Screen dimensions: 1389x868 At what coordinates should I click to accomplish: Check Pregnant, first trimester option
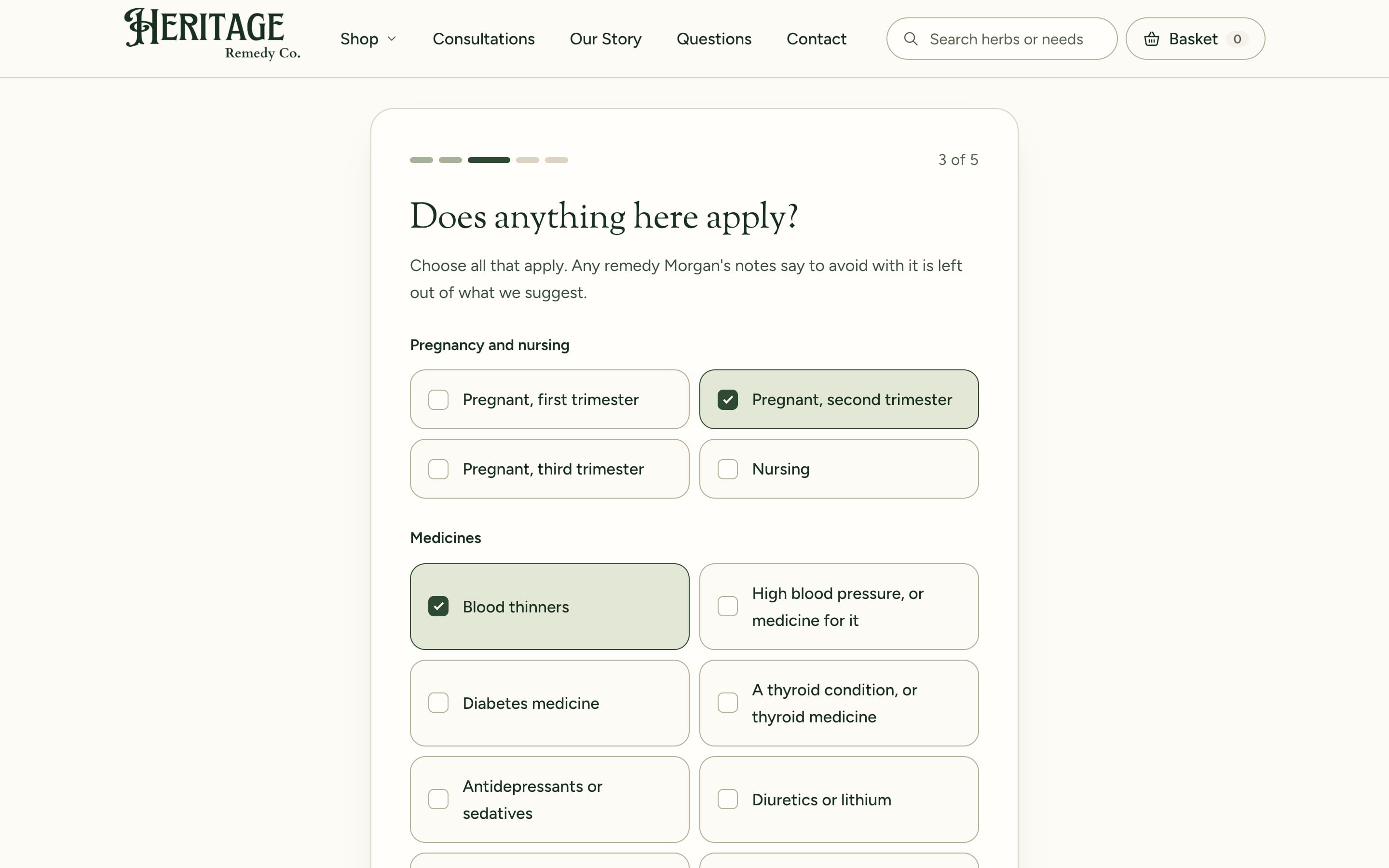point(549,399)
